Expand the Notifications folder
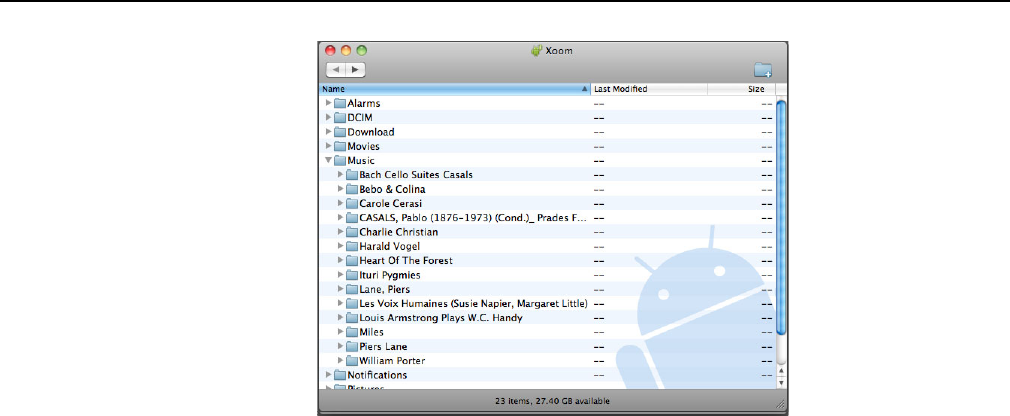1010x416 pixels. (x=329, y=375)
